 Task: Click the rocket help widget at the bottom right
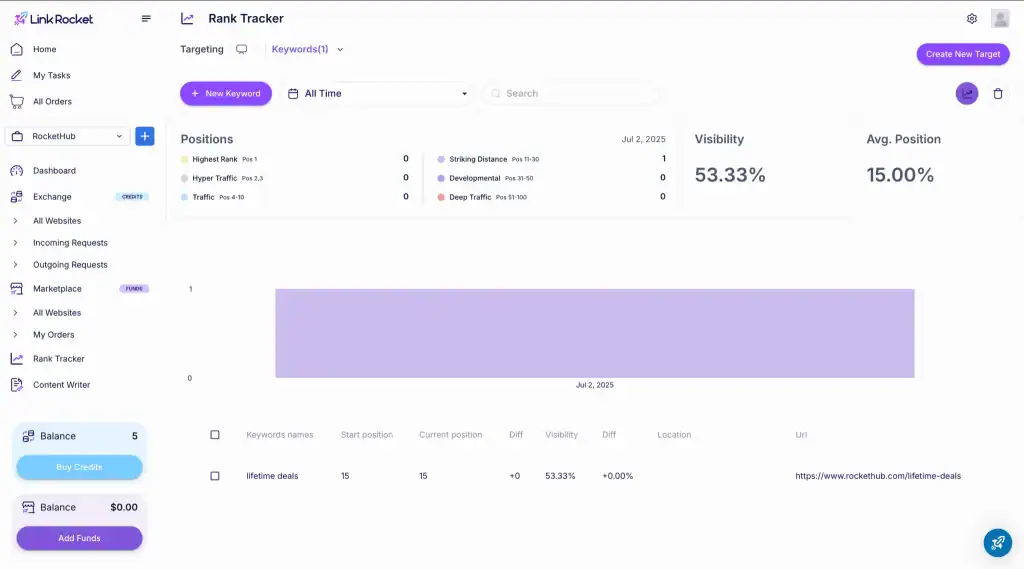(998, 543)
